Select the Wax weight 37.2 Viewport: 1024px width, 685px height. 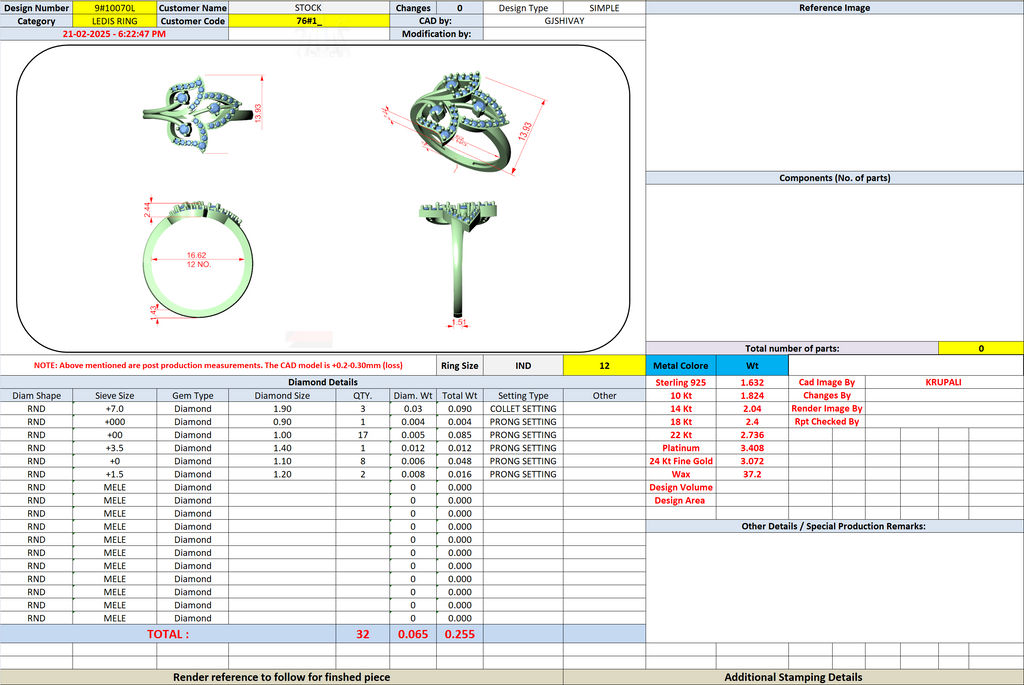click(752, 474)
